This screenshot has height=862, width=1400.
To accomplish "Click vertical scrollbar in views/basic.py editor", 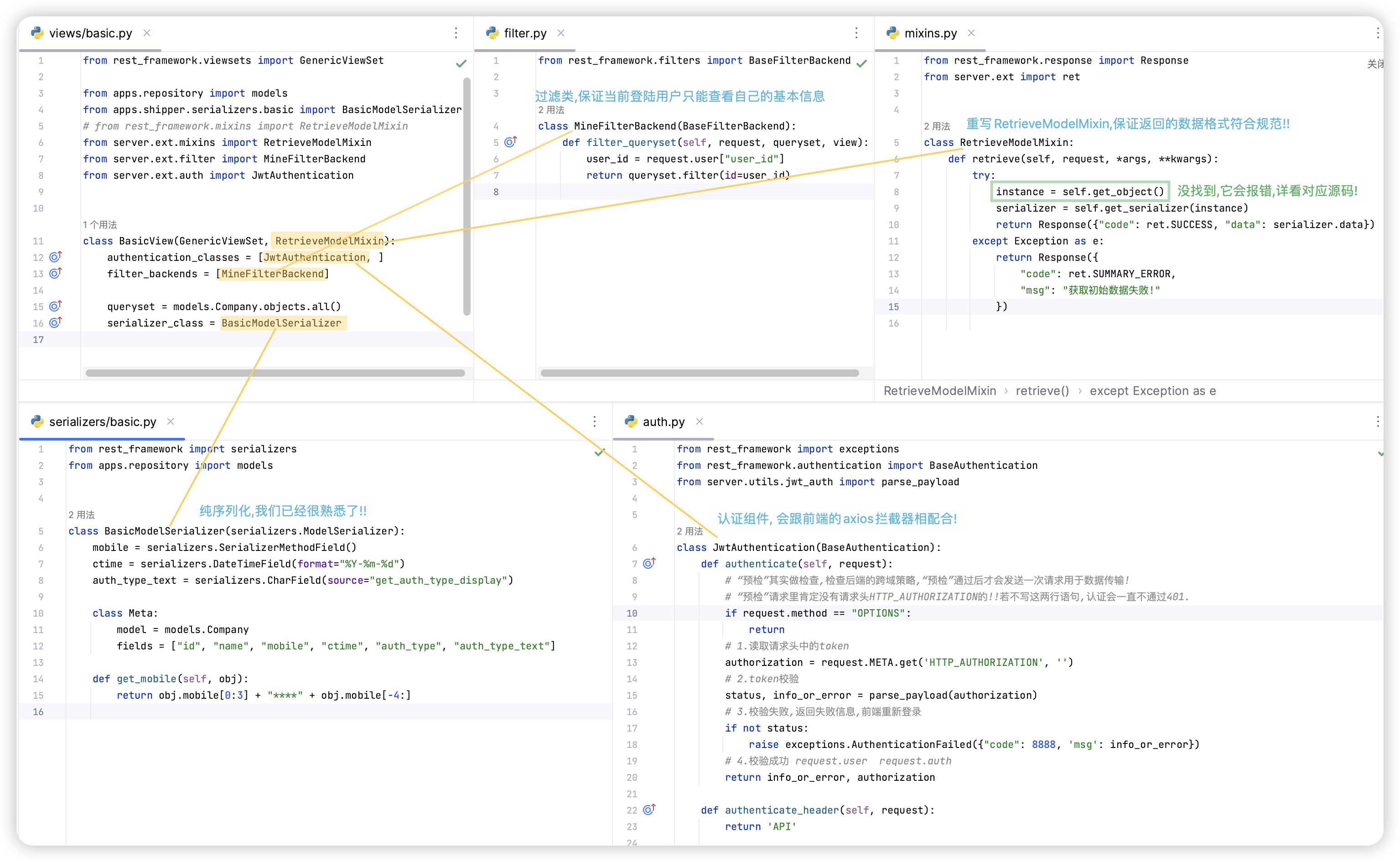I will pyautogui.click(x=467, y=197).
